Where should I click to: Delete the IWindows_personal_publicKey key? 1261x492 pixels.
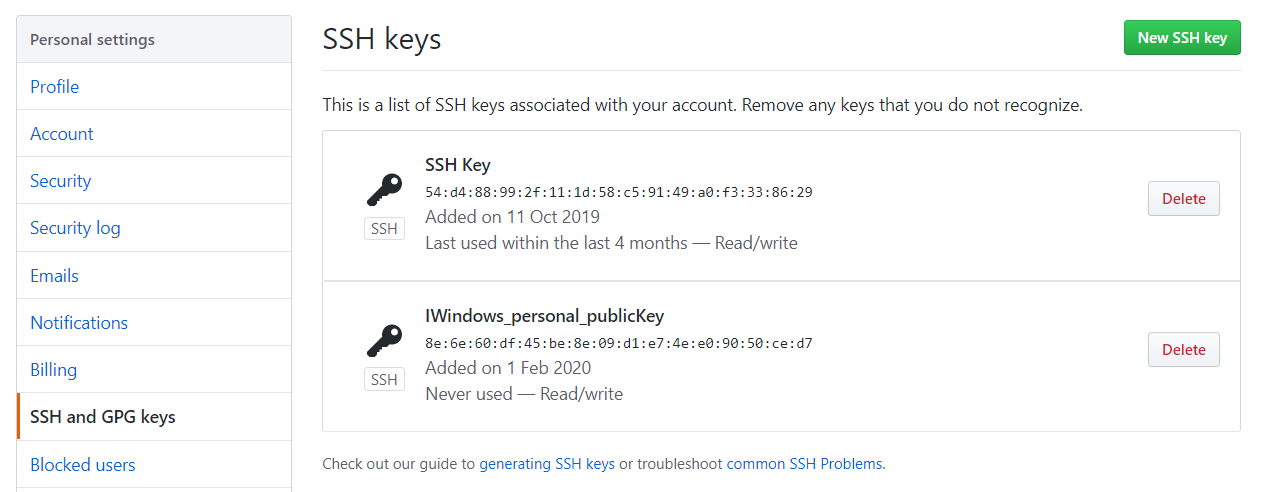[1183, 350]
